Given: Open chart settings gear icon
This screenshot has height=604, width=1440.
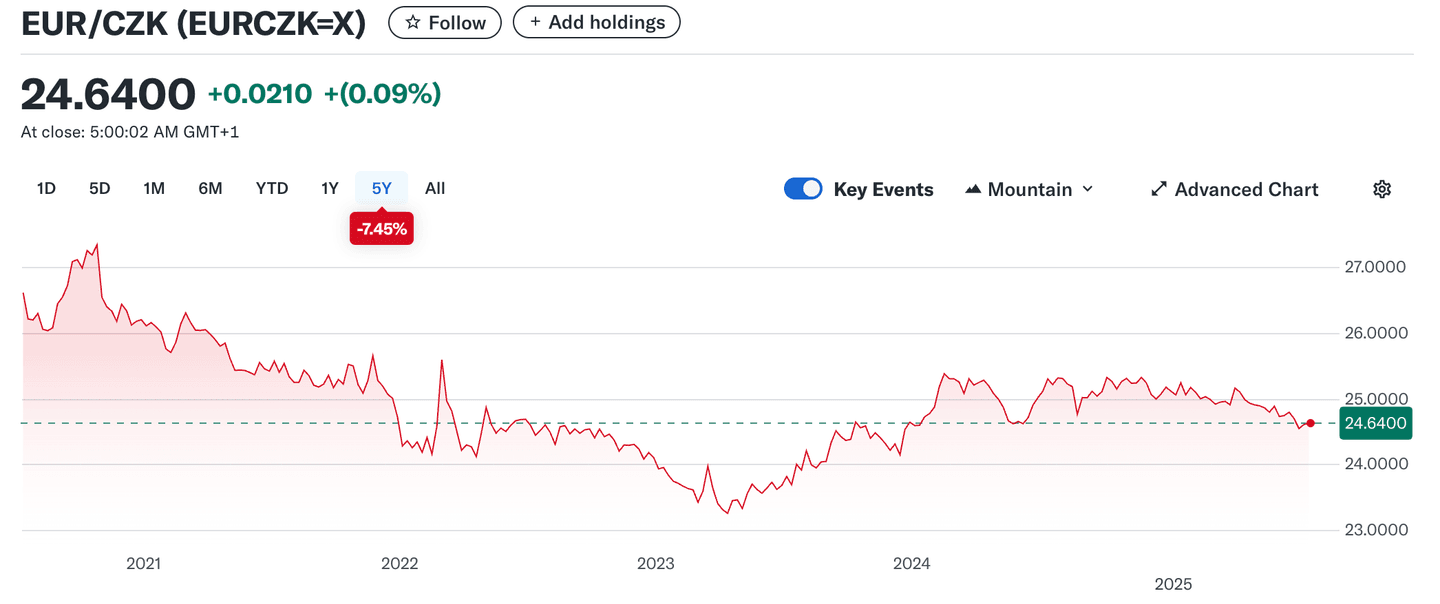Looking at the screenshot, I should pyautogui.click(x=1382, y=189).
